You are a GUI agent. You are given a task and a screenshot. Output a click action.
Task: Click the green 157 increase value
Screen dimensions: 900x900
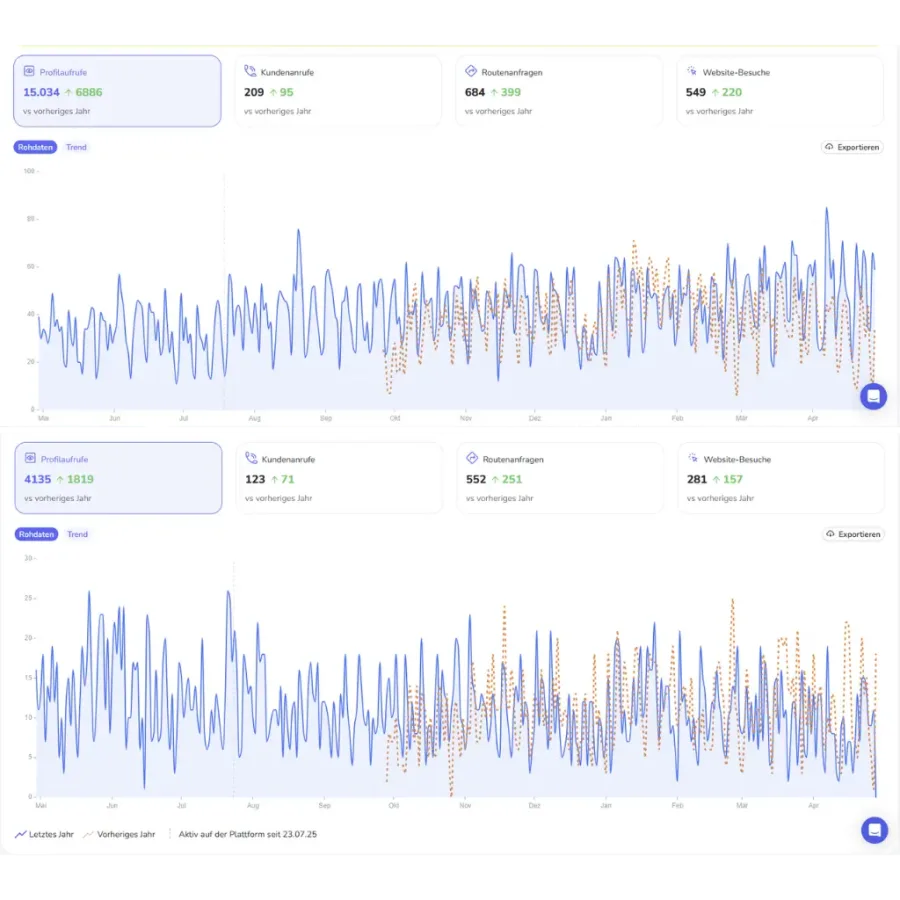[733, 479]
